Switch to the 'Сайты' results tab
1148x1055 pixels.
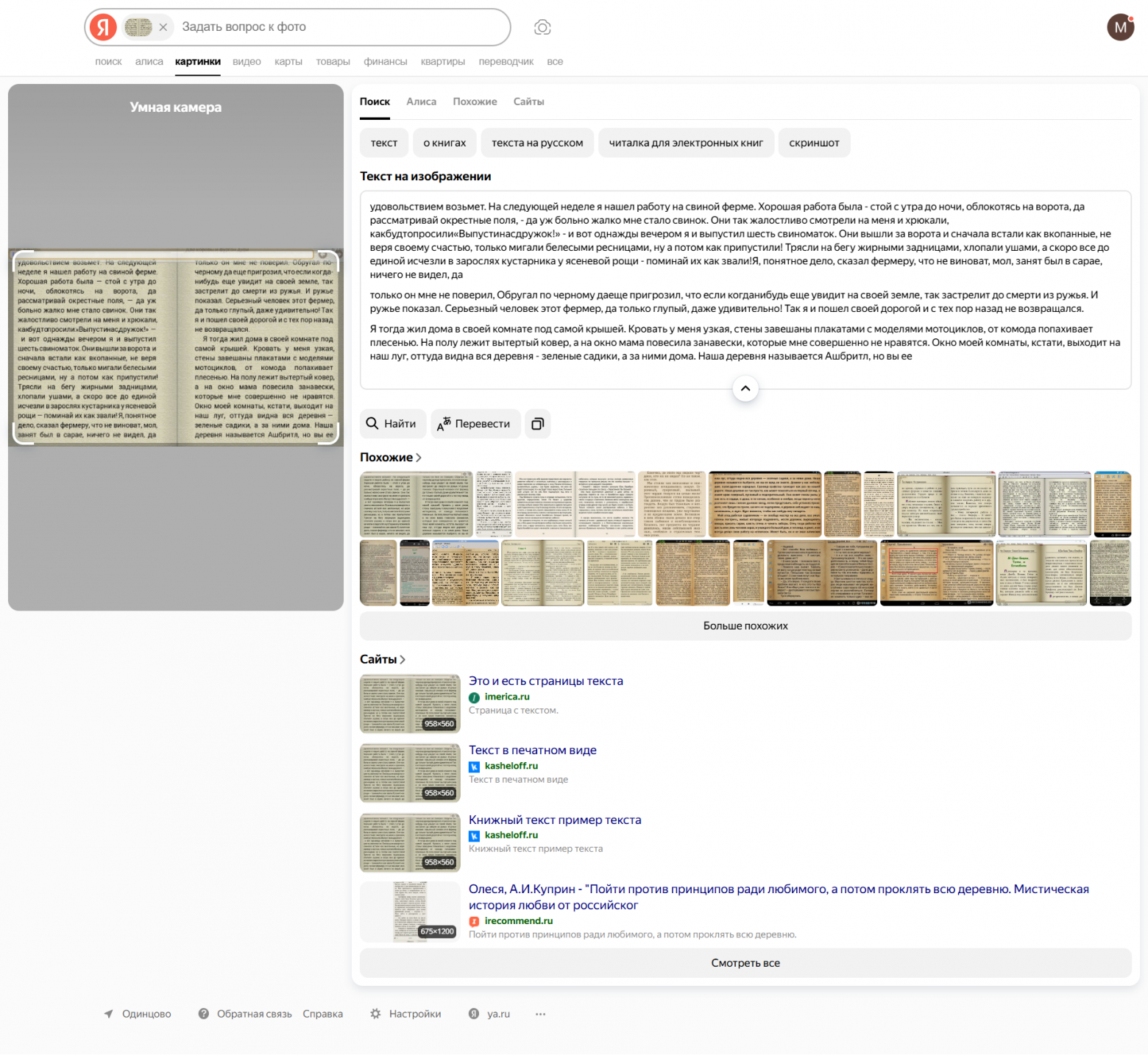[529, 102]
